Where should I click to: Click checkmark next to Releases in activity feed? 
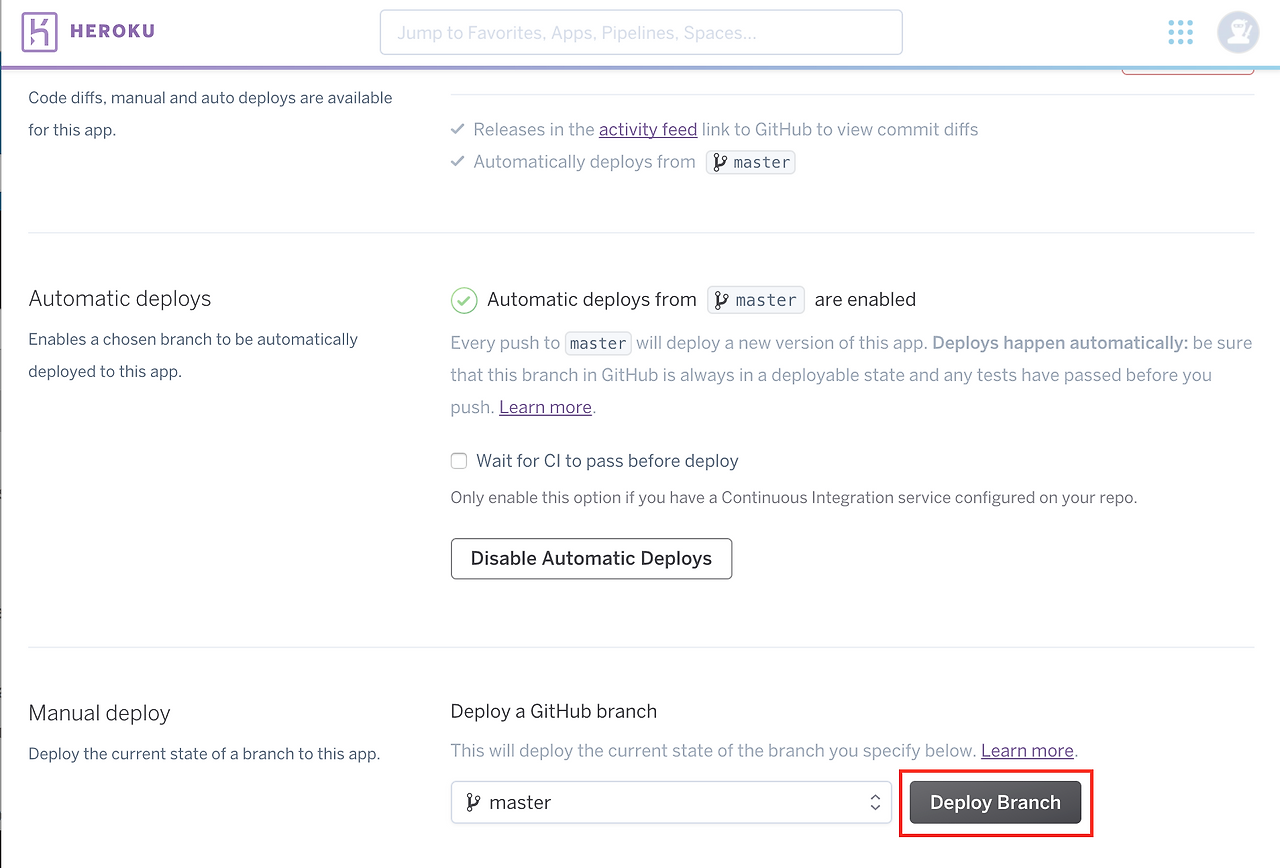458,129
